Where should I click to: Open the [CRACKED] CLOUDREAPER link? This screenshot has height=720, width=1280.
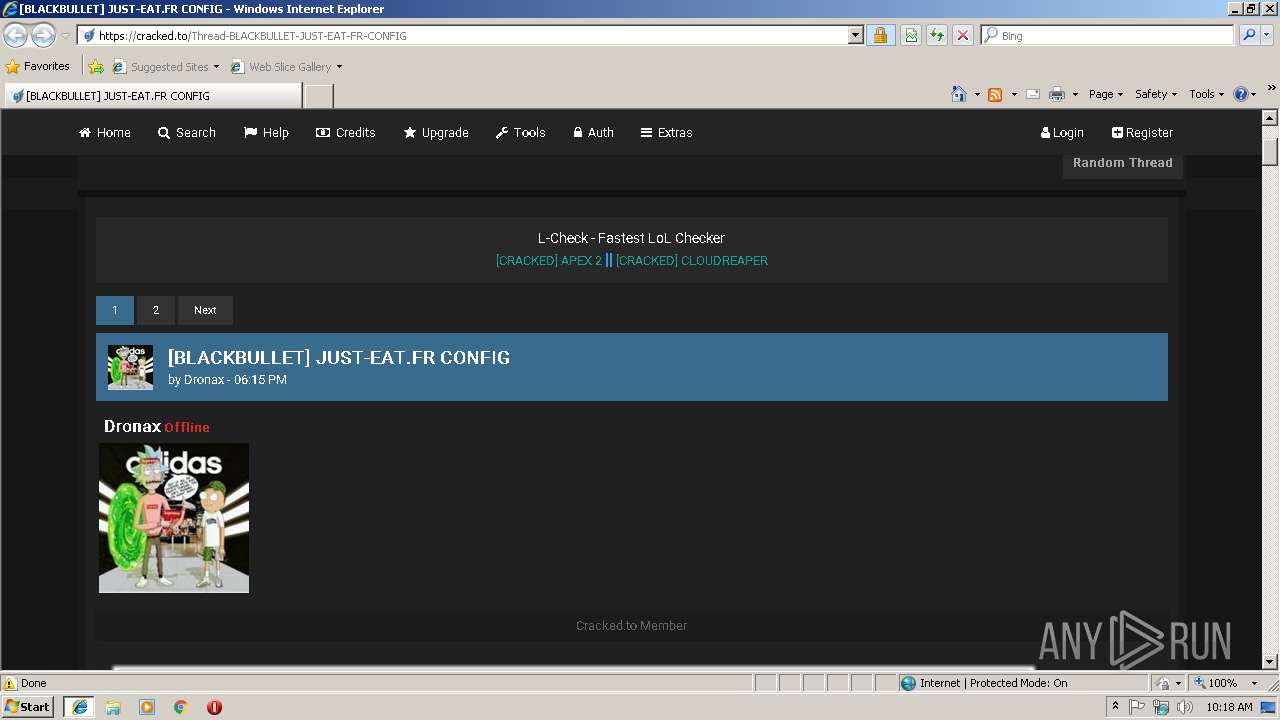coord(692,260)
